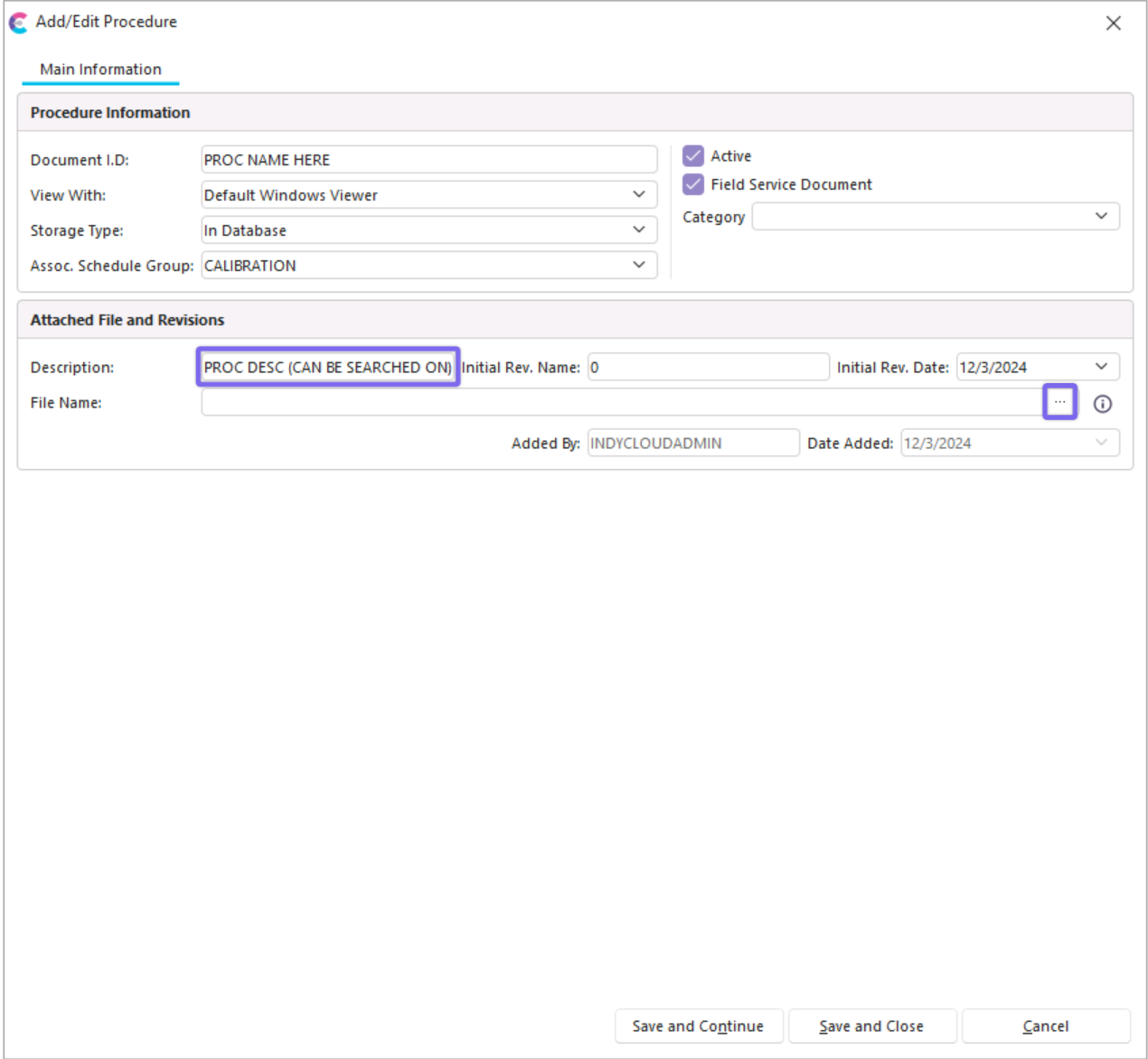The height and width of the screenshot is (1059, 1148).
Task: Uncheck the Active checkbox
Action: click(693, 156)
